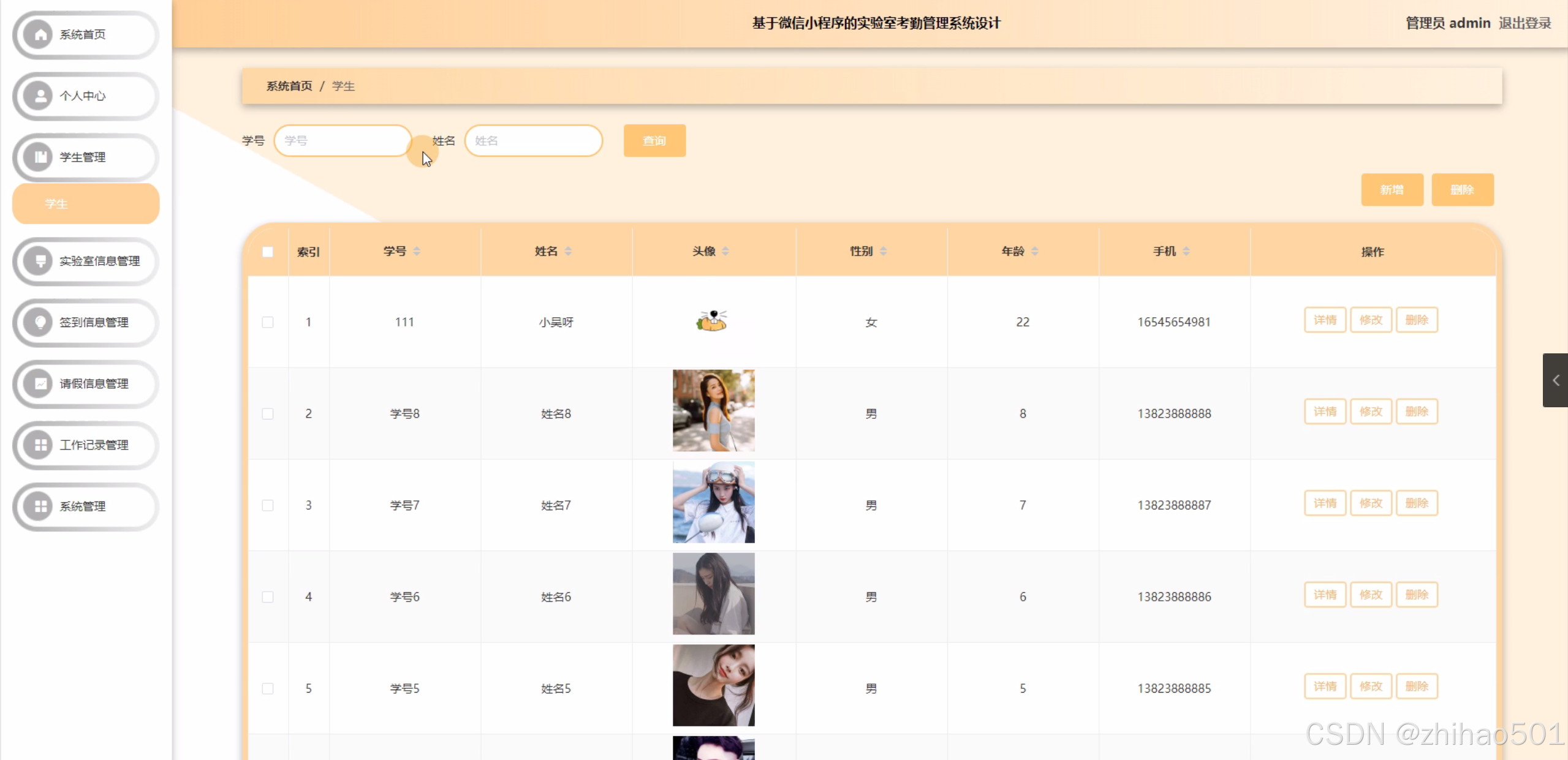Click the 工作记录管理 grid icon
The width and height of the screenshot is (1568, 760).
(x=40, y=445)
